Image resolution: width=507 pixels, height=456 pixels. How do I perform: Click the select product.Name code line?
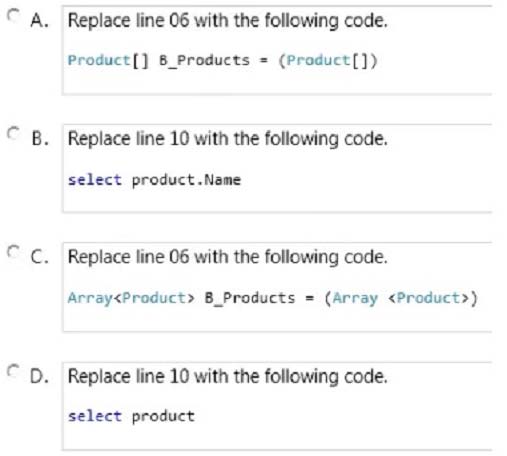(154, 180)
